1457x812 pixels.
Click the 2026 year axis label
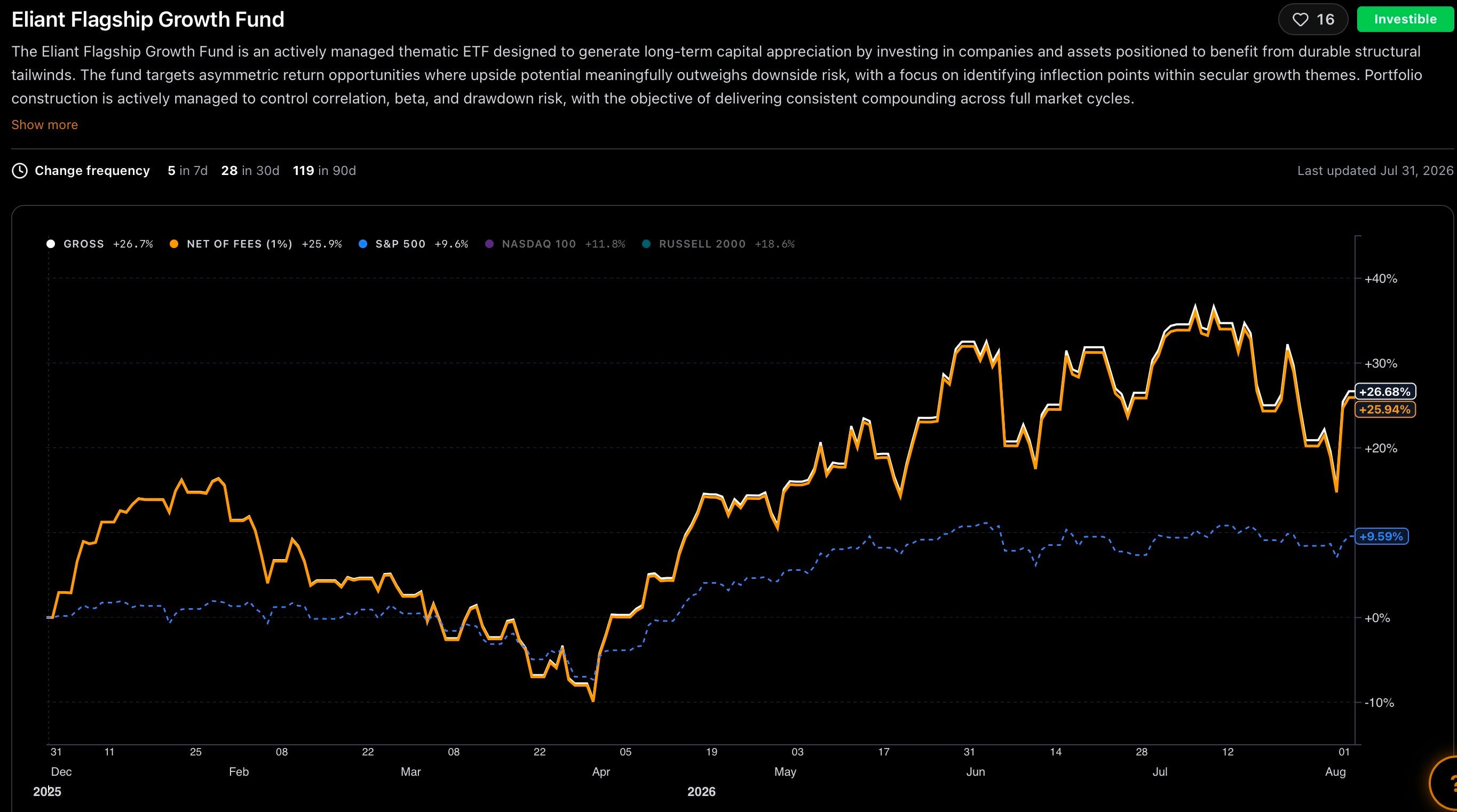coord(701,792)
